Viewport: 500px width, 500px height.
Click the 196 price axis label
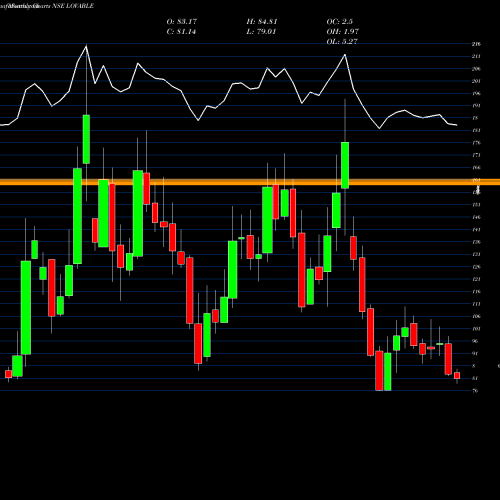tap(476, 93)
